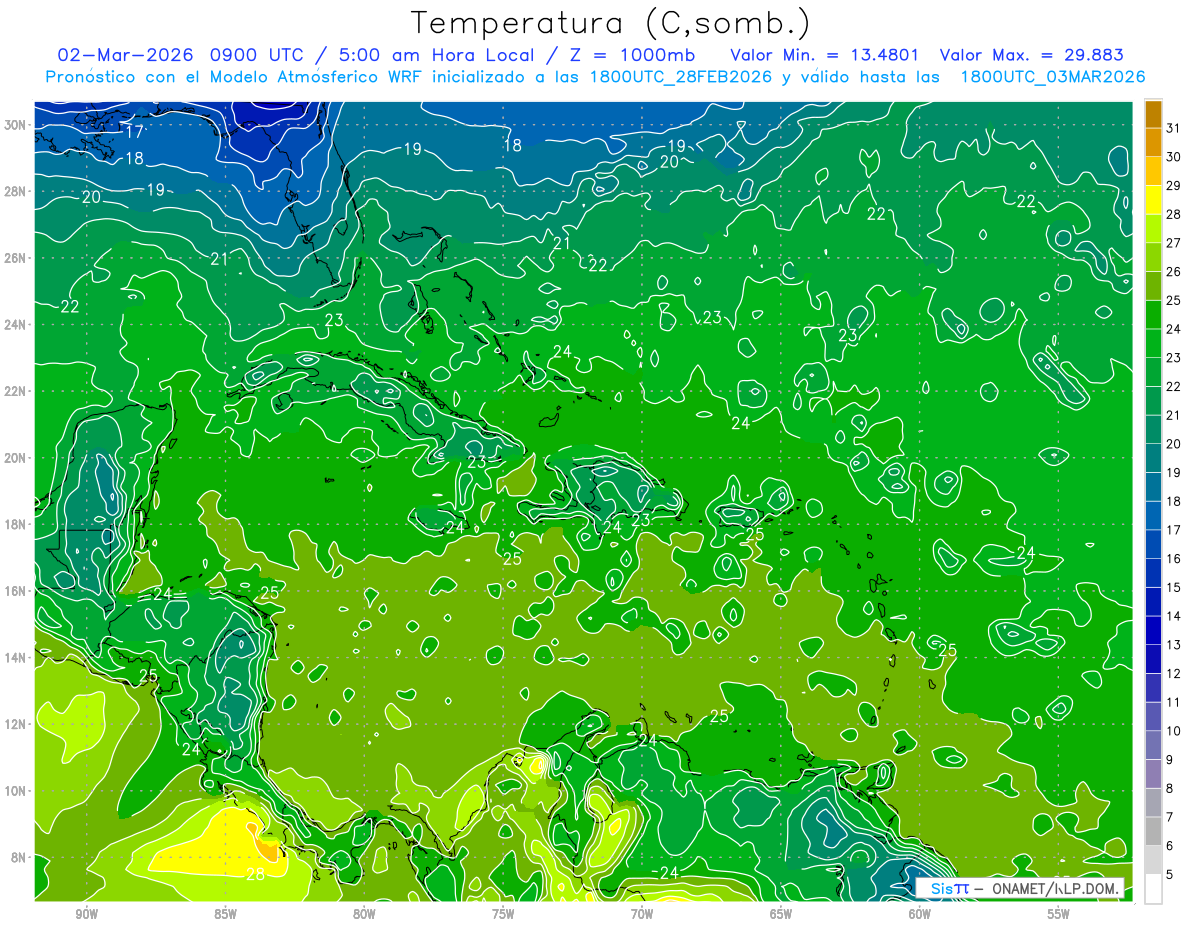1200x927 pixels.
Task: Click the 75W longitude axis label
Action: [503, 914]
